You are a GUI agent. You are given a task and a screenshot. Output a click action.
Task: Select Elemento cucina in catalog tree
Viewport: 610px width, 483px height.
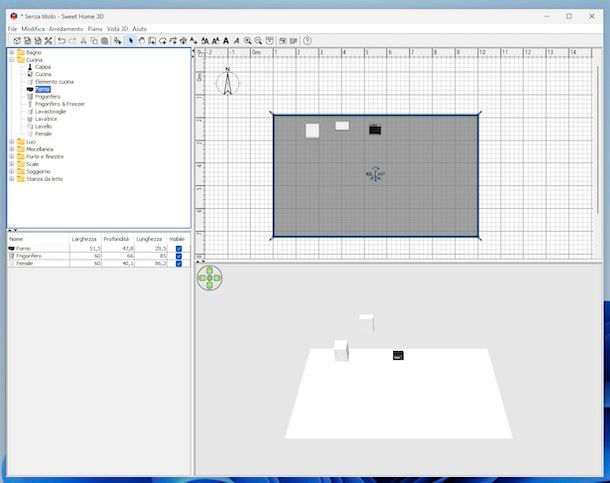(54, 82)
